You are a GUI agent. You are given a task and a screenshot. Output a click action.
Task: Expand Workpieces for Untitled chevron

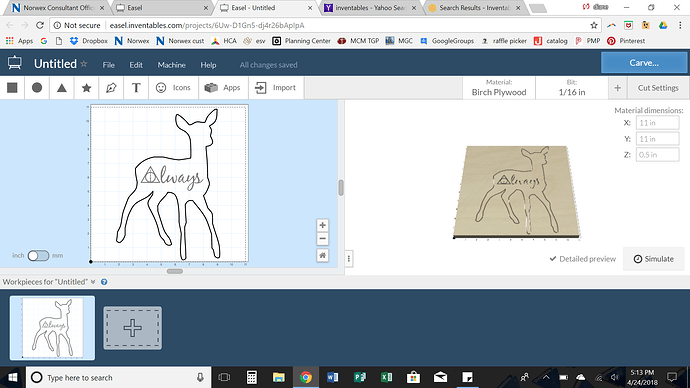(x=93, y=282)
